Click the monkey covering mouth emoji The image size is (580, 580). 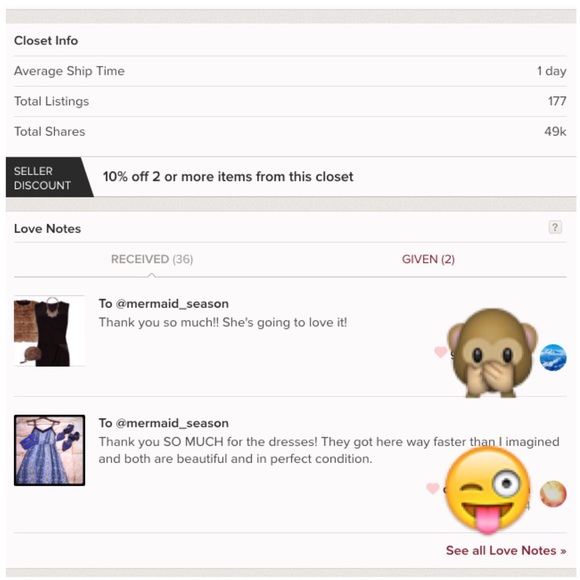pos(492,353)
